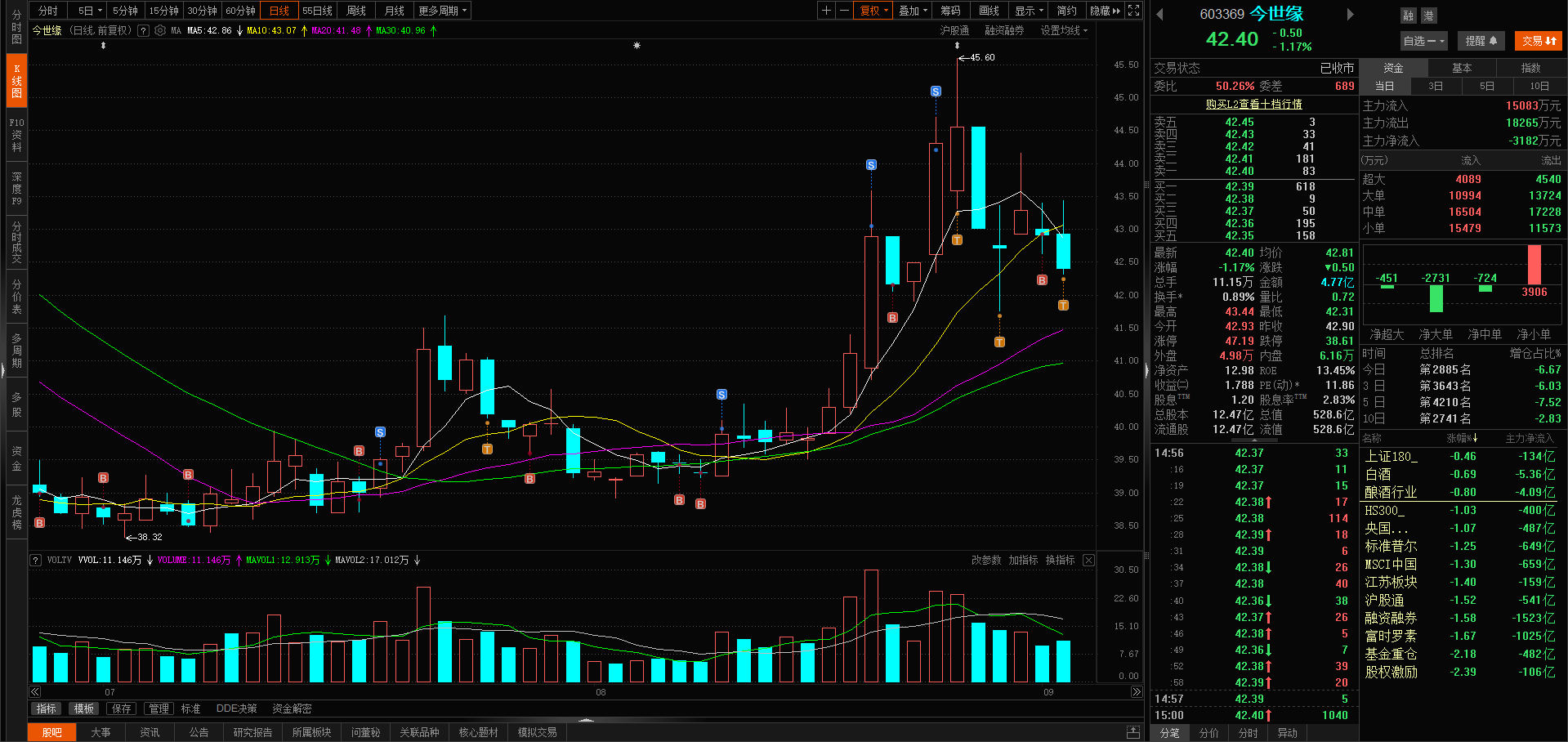Viewport: 1568px width, 742px height.
Task: Open 叠加 overlay dropdown
Action: coord(913,11)
